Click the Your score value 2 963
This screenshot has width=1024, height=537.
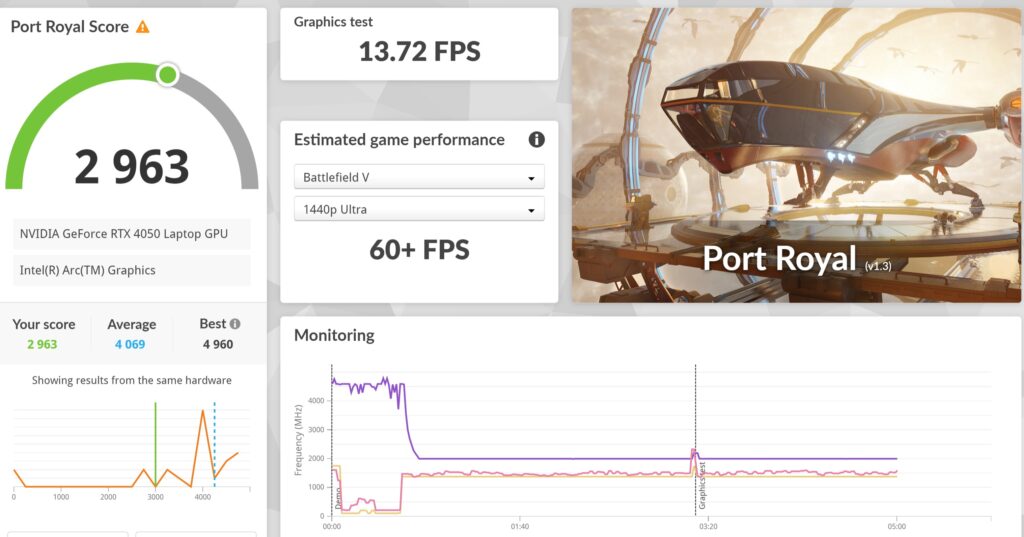click(42, 344)
